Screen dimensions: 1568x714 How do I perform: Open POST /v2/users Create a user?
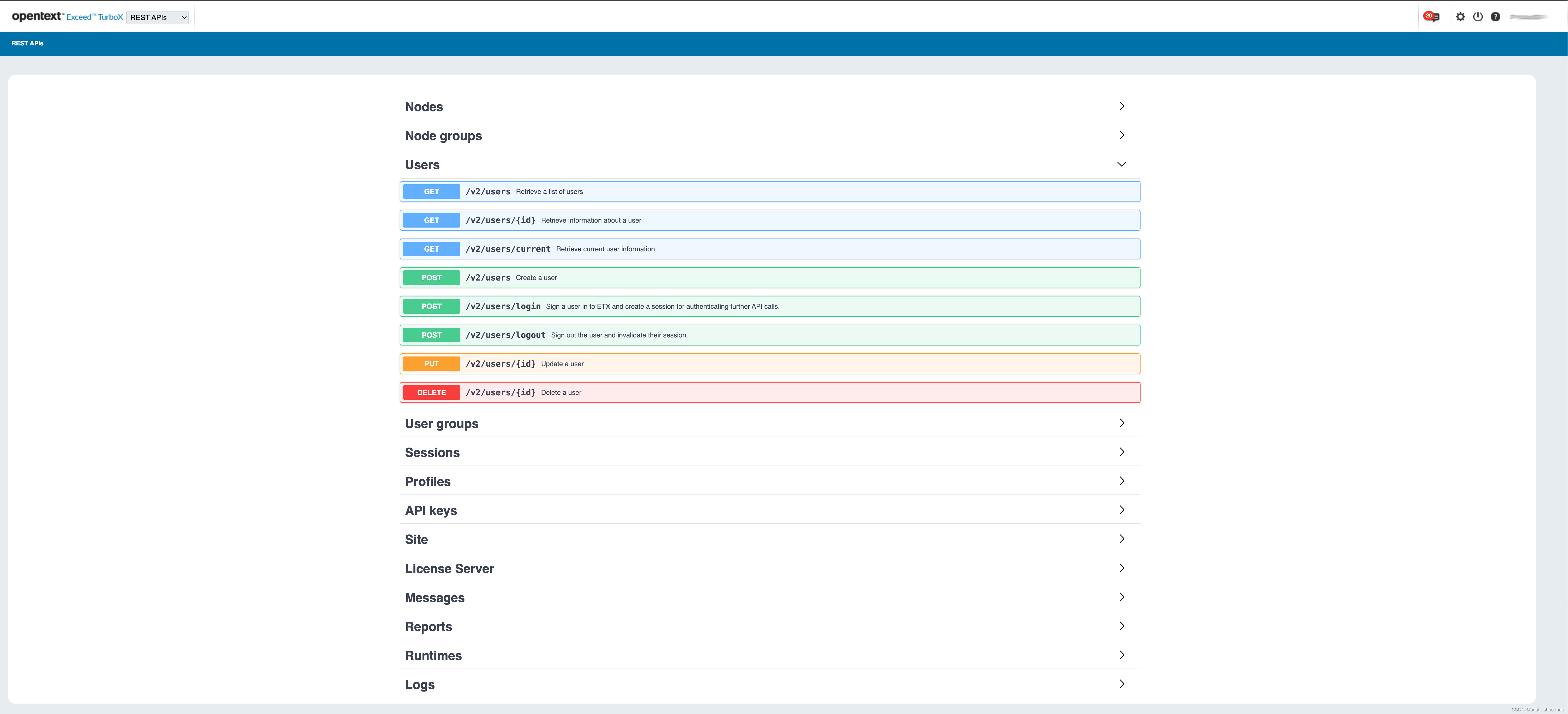coord(769,278)
